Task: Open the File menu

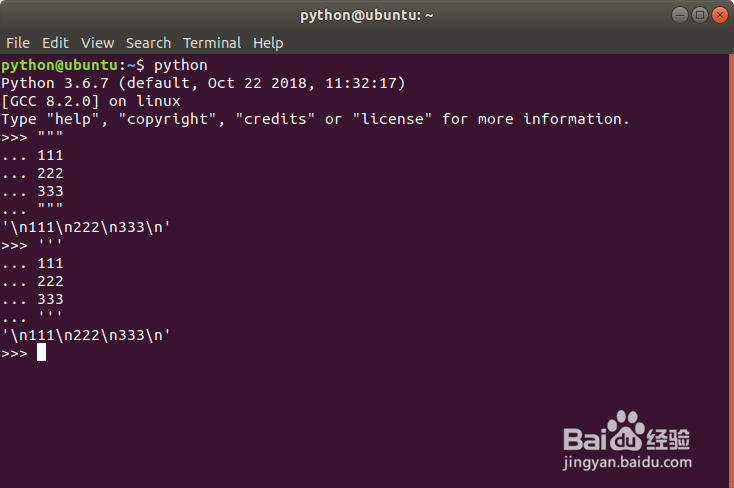Action: pyautogui.click(x=18, y=43)
